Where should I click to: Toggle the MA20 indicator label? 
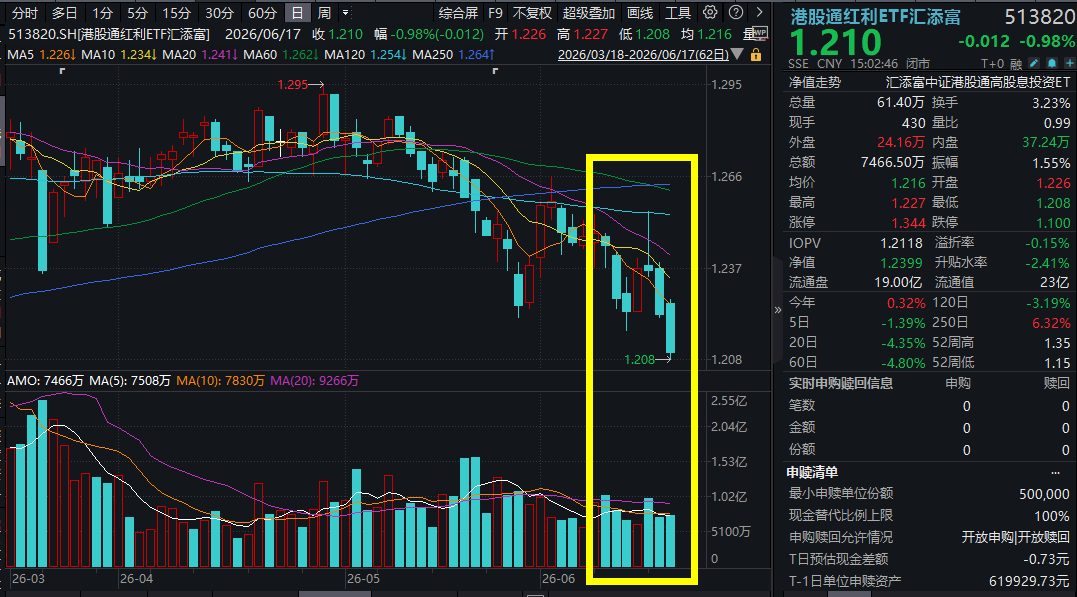[199, 54]
